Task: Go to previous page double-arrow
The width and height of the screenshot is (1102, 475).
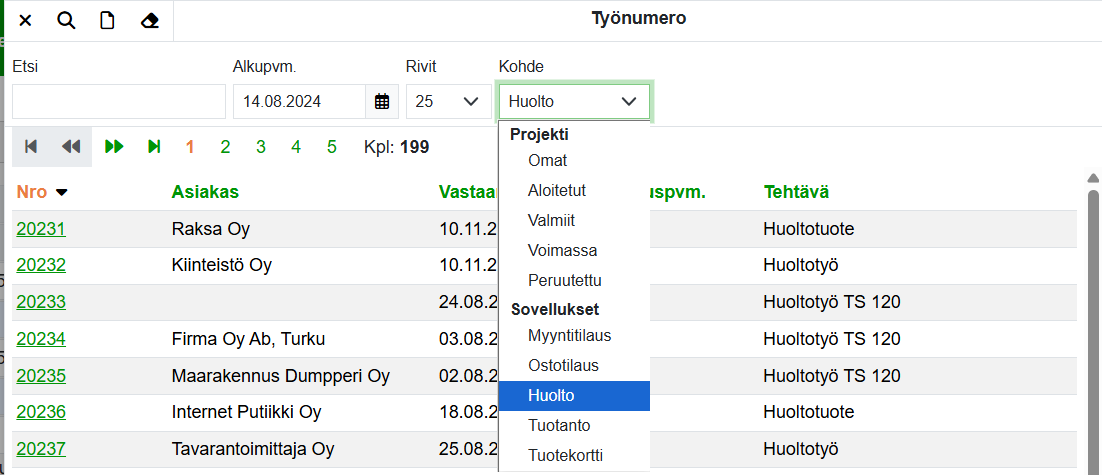Action: tap(70, 147)
